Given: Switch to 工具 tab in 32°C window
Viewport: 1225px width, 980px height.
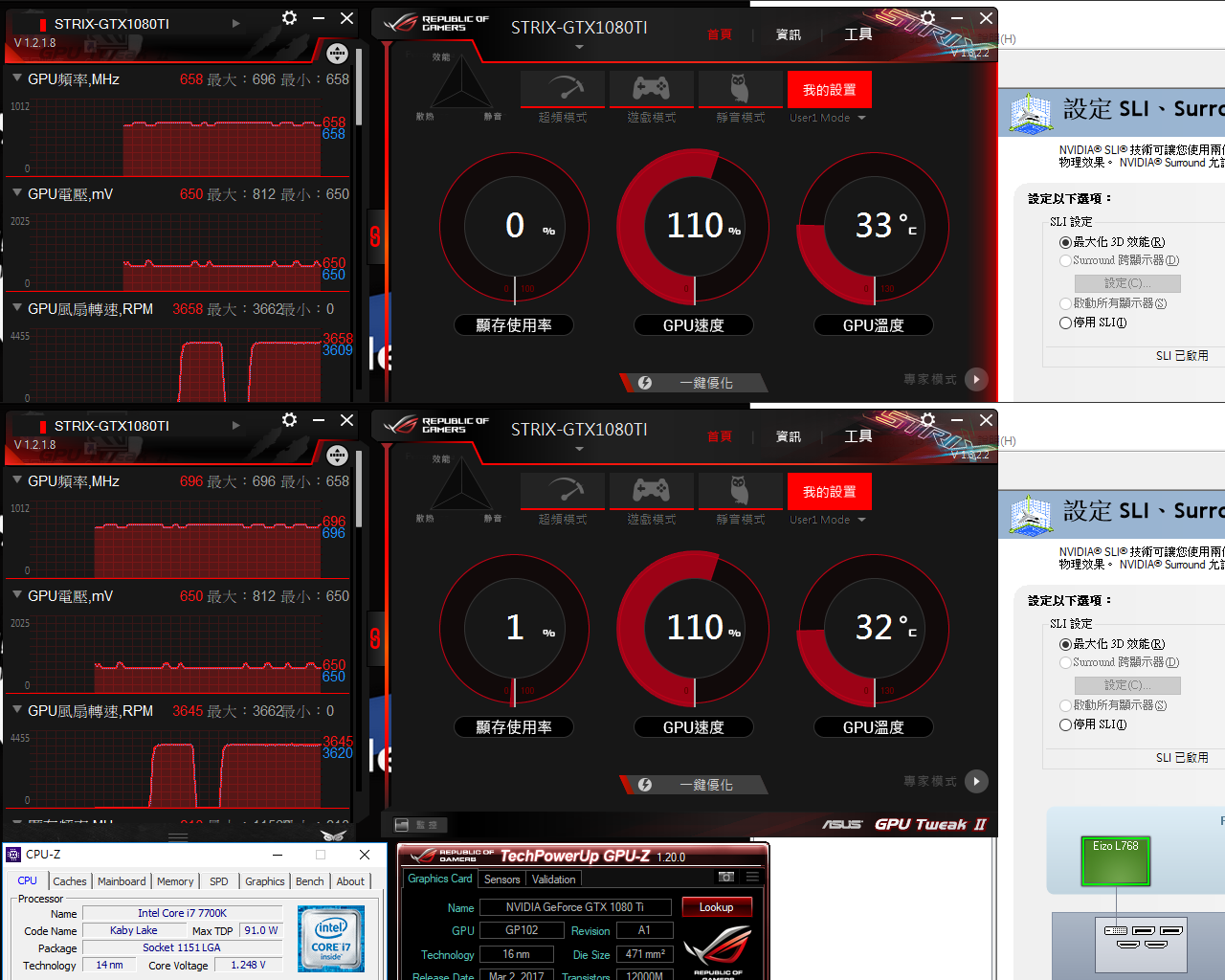Looking at the screenshot, I should [858, 436].
